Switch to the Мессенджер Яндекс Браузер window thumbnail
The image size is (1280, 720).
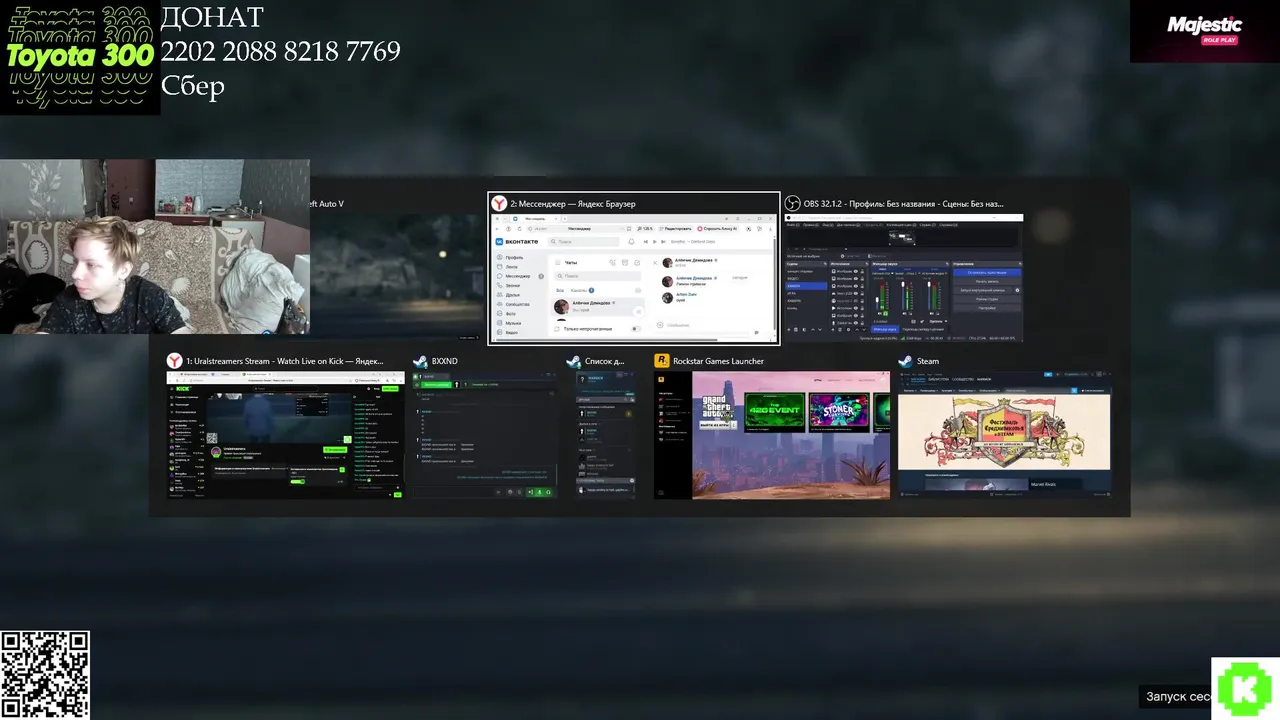pos(634,277)
